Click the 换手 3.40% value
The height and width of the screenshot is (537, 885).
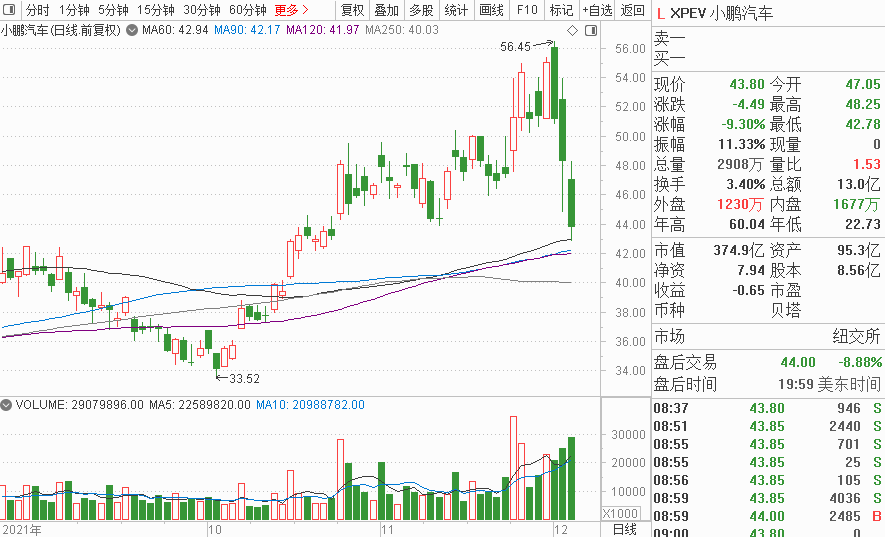(746, 184)
